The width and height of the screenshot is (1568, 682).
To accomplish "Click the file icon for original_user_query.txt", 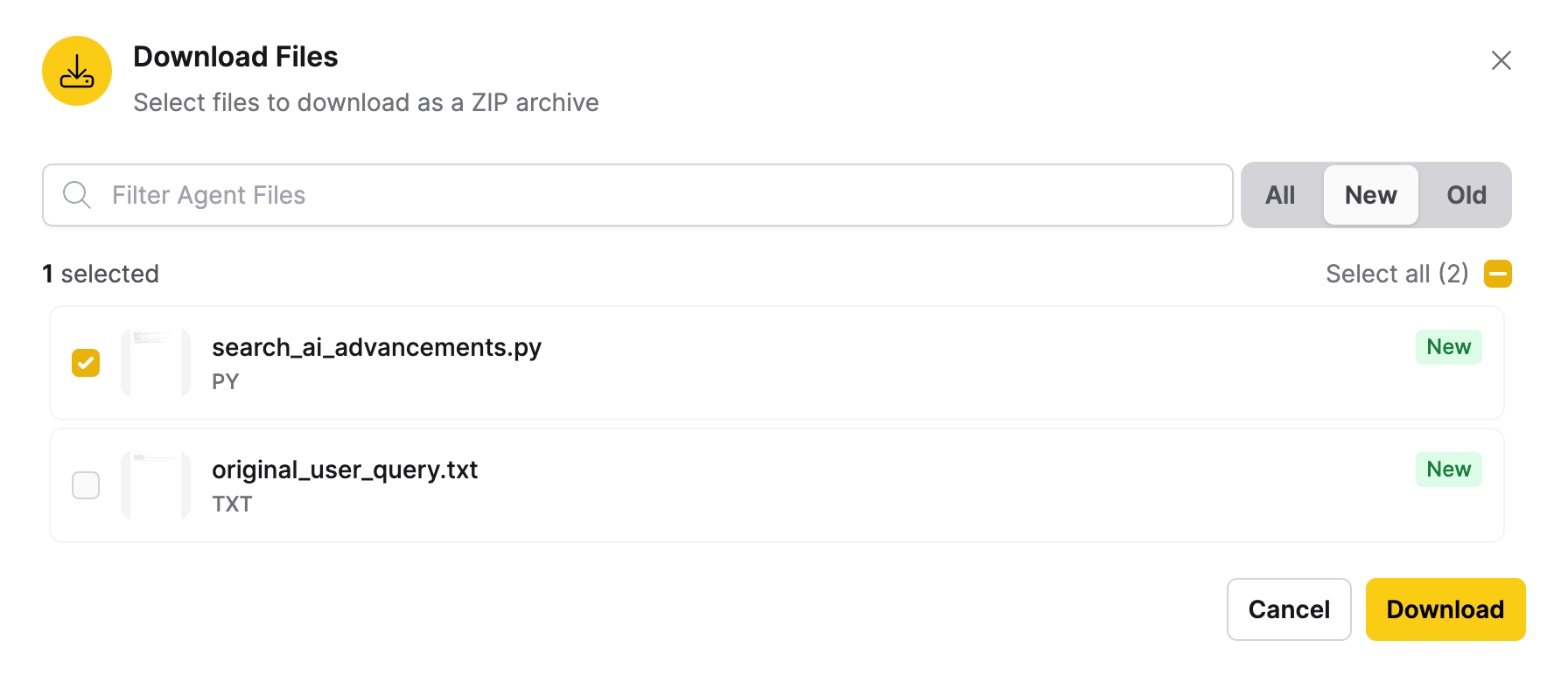I will (155, 485).
